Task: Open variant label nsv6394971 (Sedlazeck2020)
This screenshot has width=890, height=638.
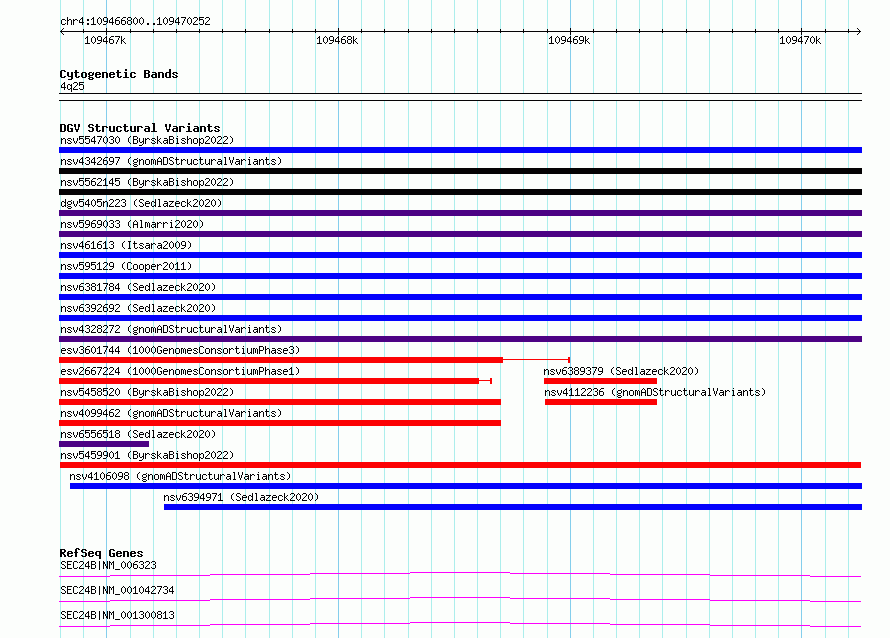Action: 241,497
